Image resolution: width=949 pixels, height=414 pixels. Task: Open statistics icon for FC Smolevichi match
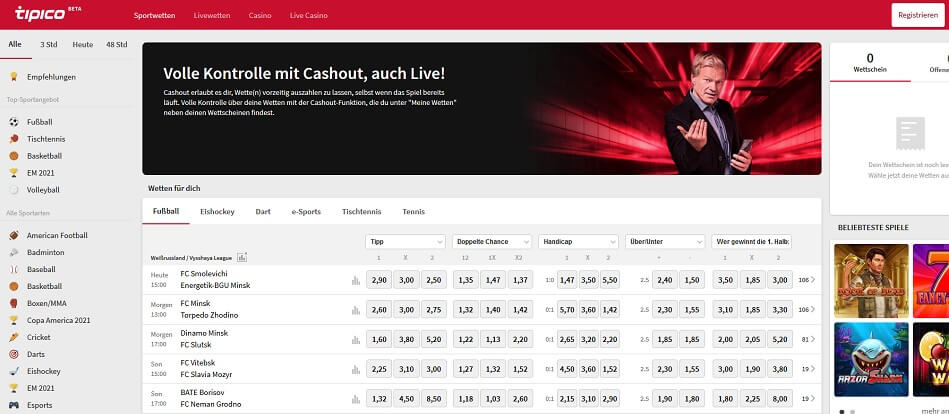pyautogui.click(x=355, y=280)
